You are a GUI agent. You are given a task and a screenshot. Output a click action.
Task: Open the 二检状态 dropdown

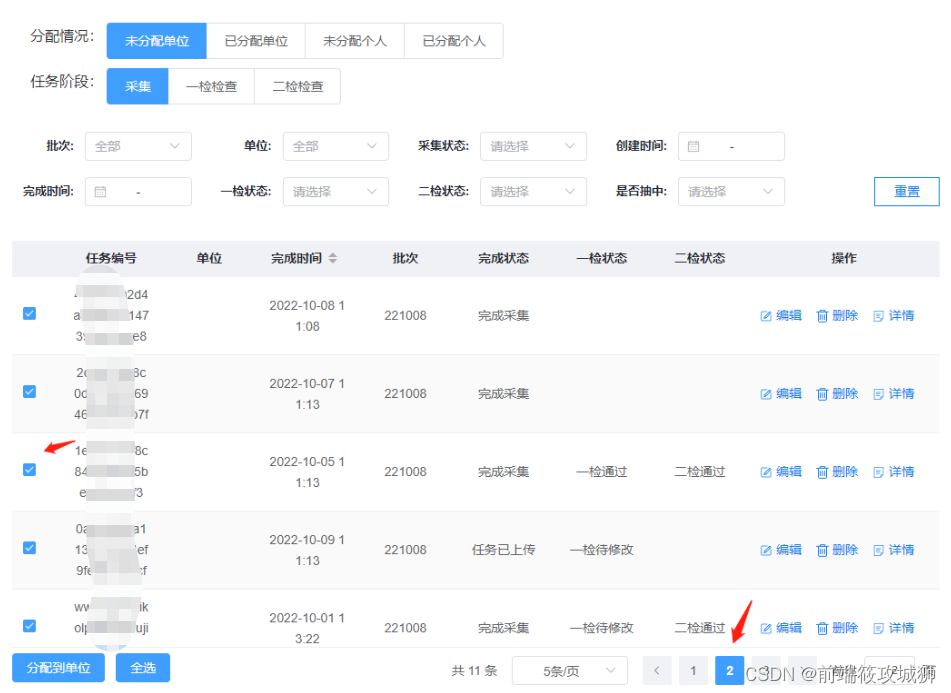click(x=533, y=192)
